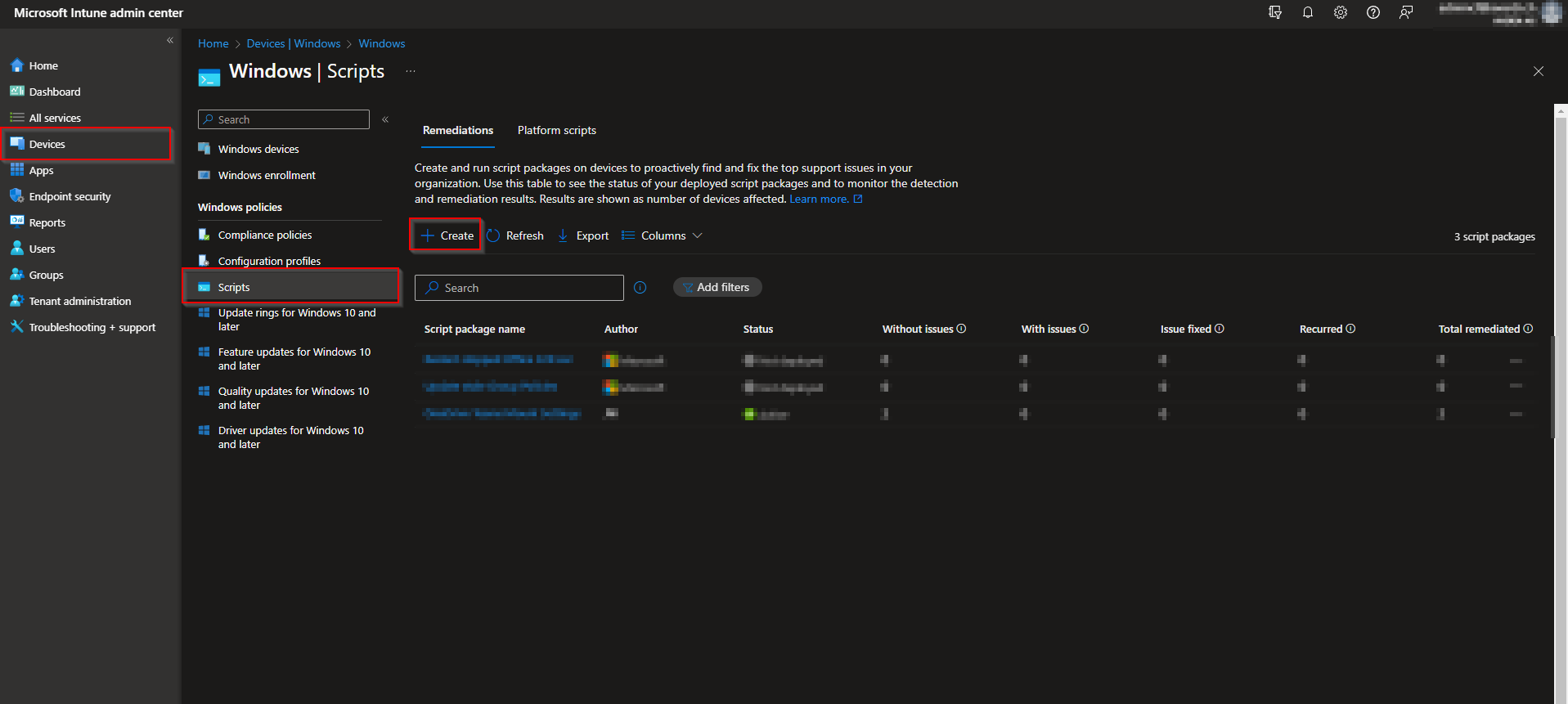Open Home in the left navigation
The width and height of the screenshot is (1568, 704).
point(43,65)
